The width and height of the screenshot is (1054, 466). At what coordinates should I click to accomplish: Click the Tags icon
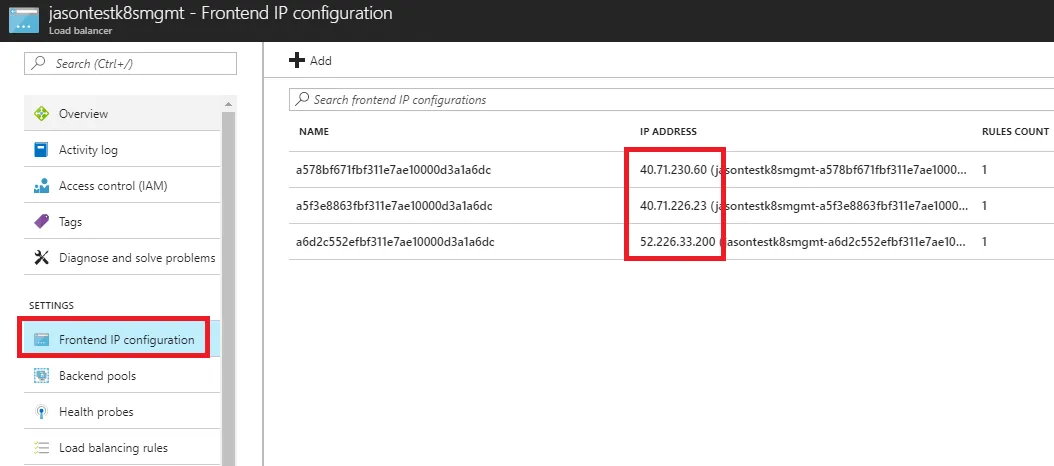(x=41, y=222)
